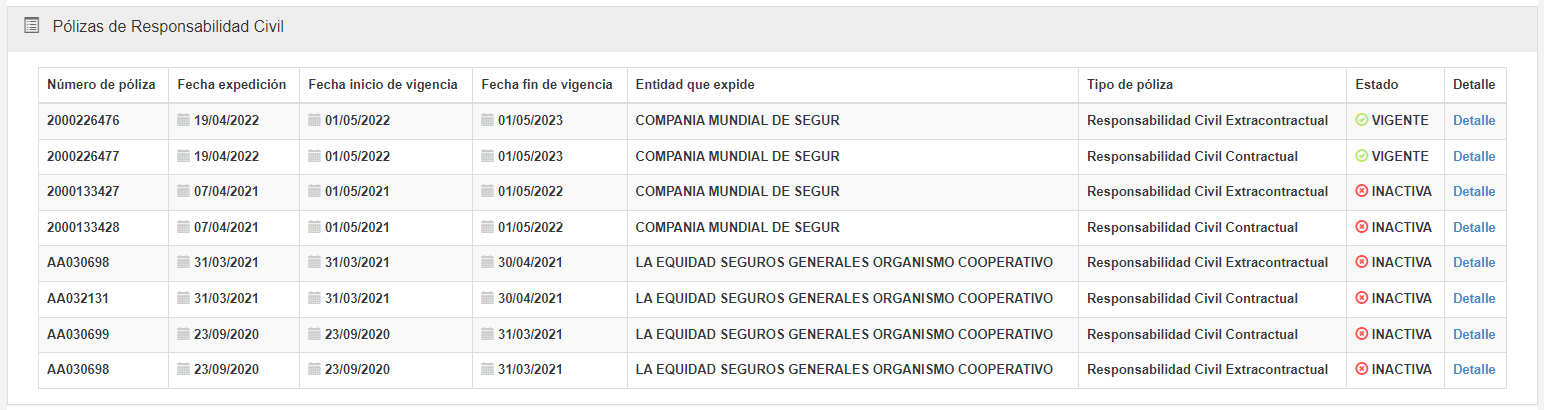Click the red INACTIVA icon for policy AA032131

pos(1361,299)
